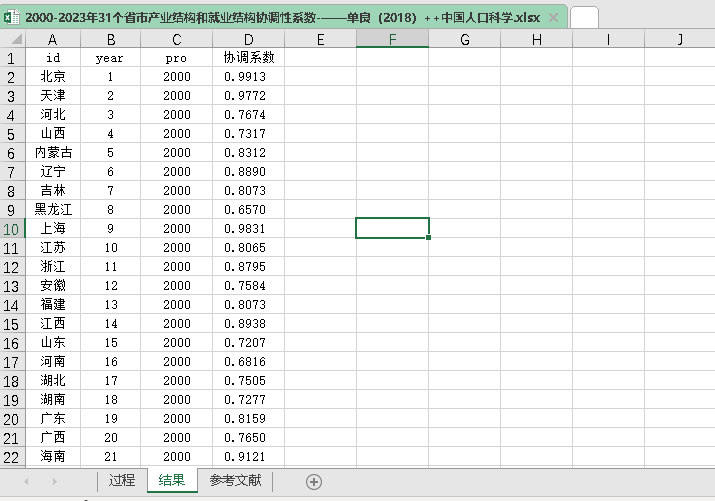Select the cell containing 辽宁
Viewport: 715px width, 501px height.
(x=53, y=171)
